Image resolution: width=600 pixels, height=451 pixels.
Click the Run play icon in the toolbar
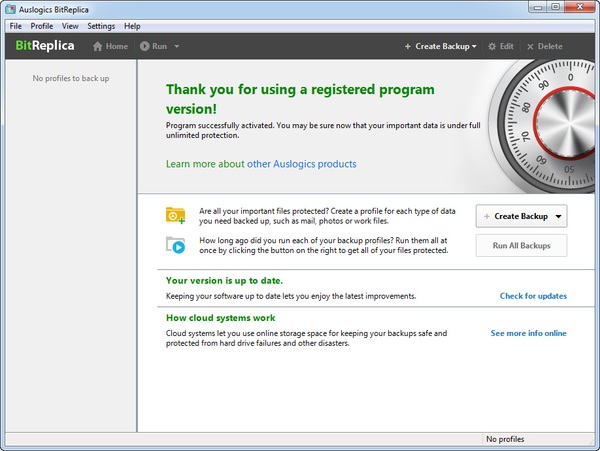pos(146,46)
